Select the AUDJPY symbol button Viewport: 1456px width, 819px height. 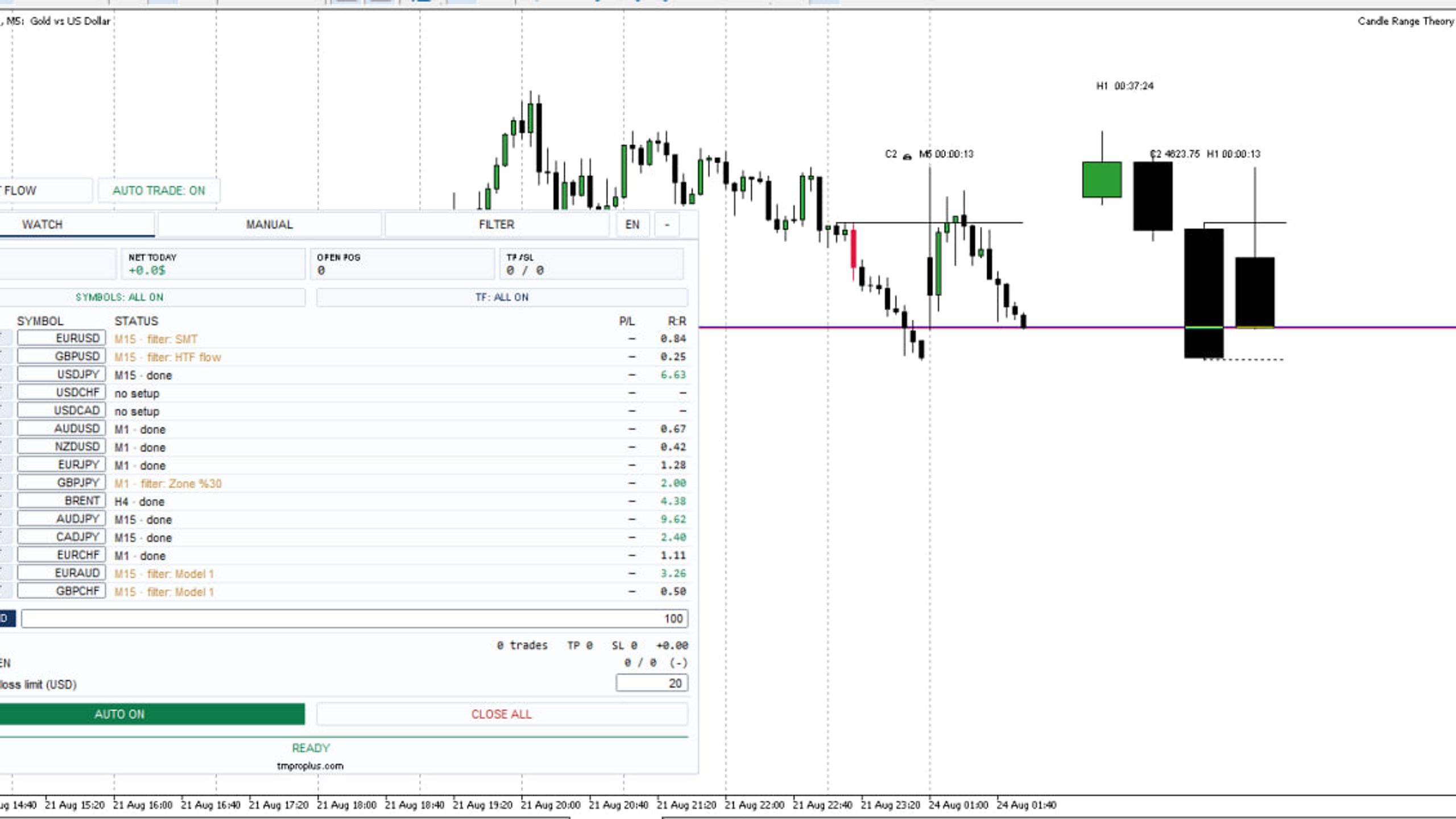61,519
